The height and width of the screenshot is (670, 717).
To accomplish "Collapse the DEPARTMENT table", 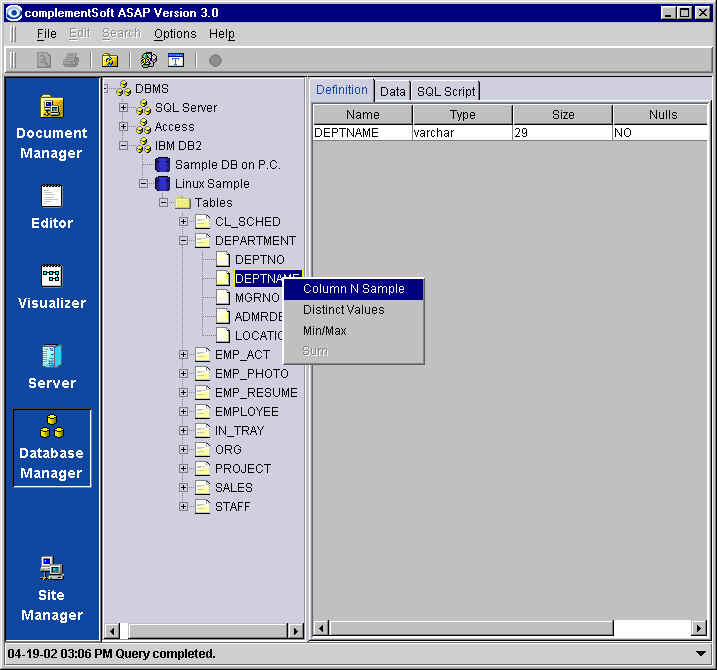I will tap(183, 241).
